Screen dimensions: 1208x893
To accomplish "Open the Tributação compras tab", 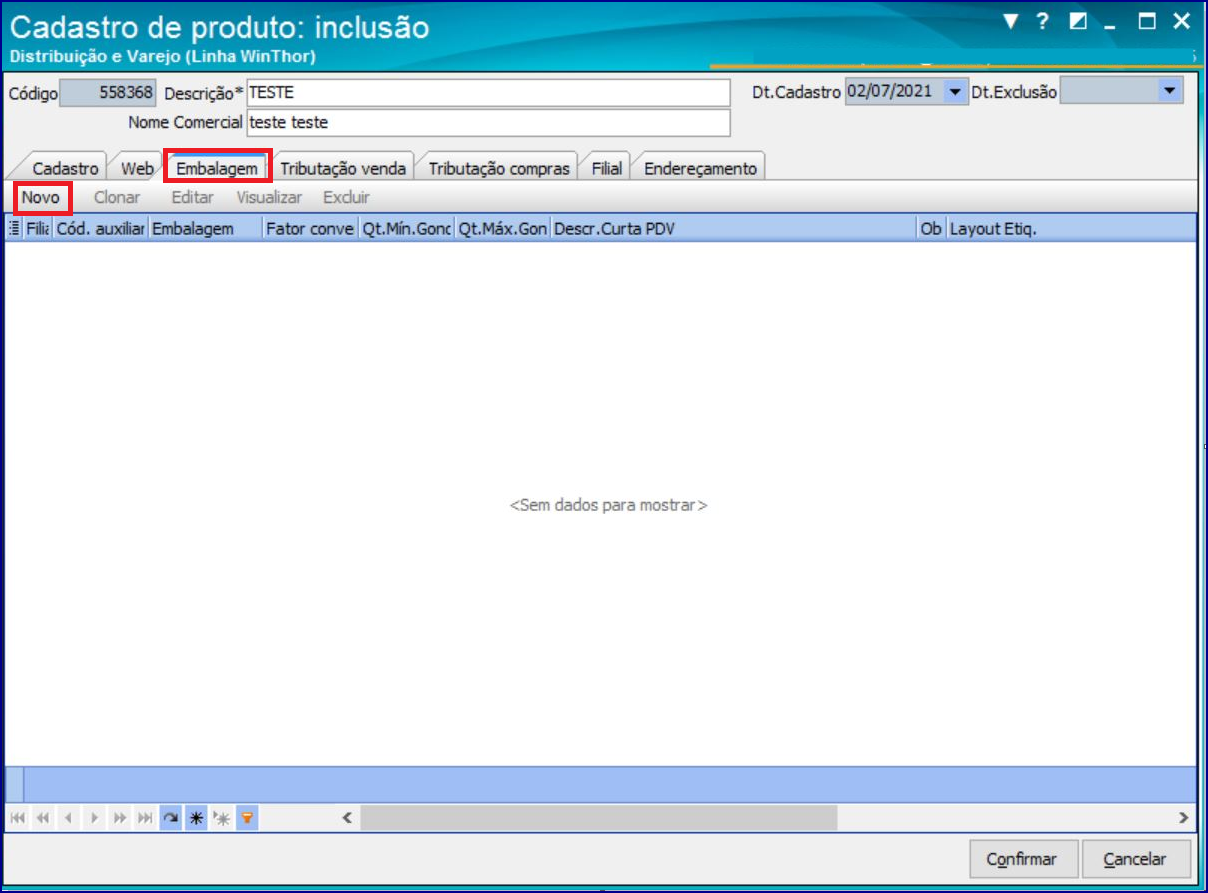I will point(499,169).
